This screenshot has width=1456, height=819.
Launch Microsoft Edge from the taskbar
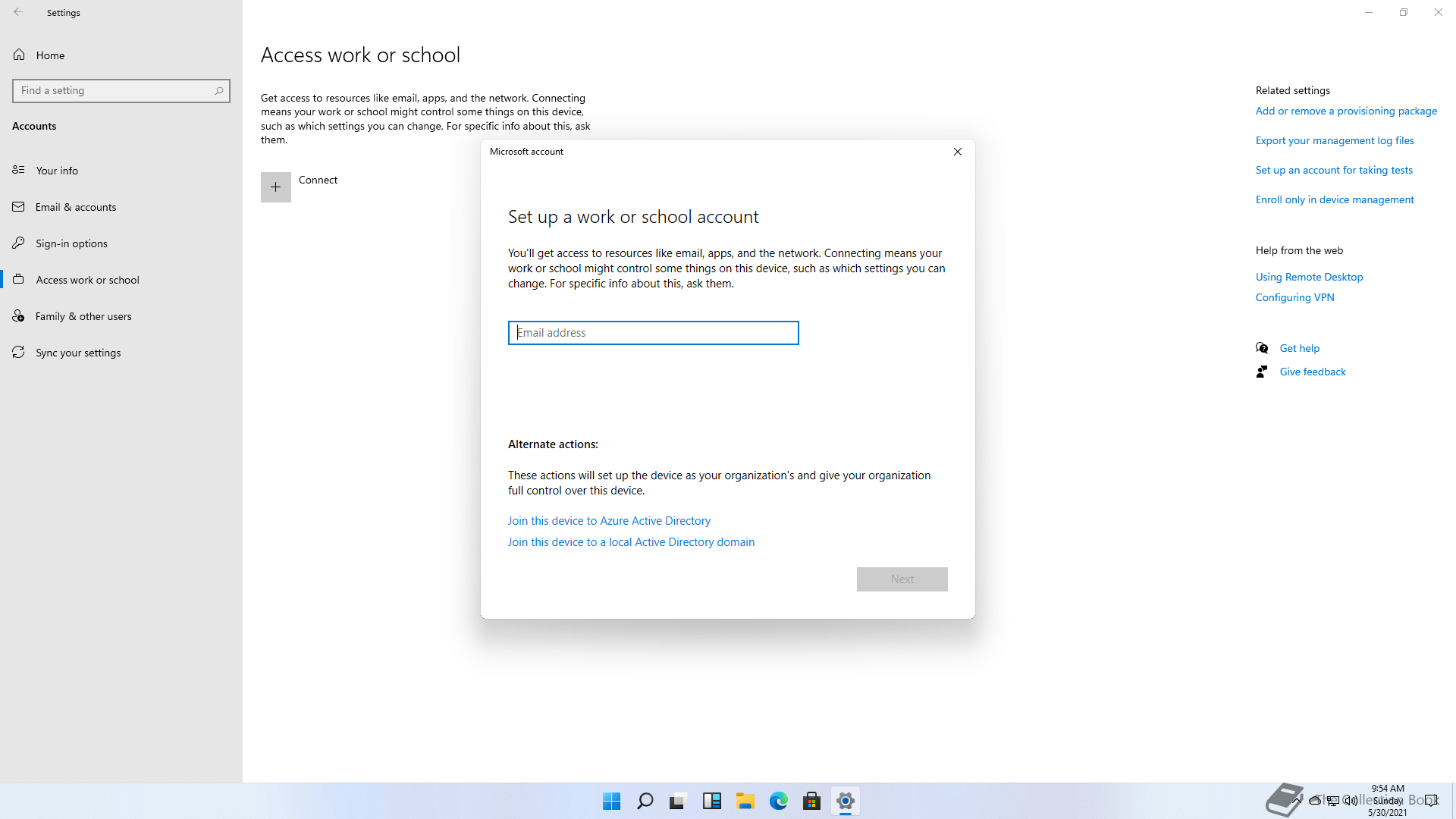tap(779, 801)
